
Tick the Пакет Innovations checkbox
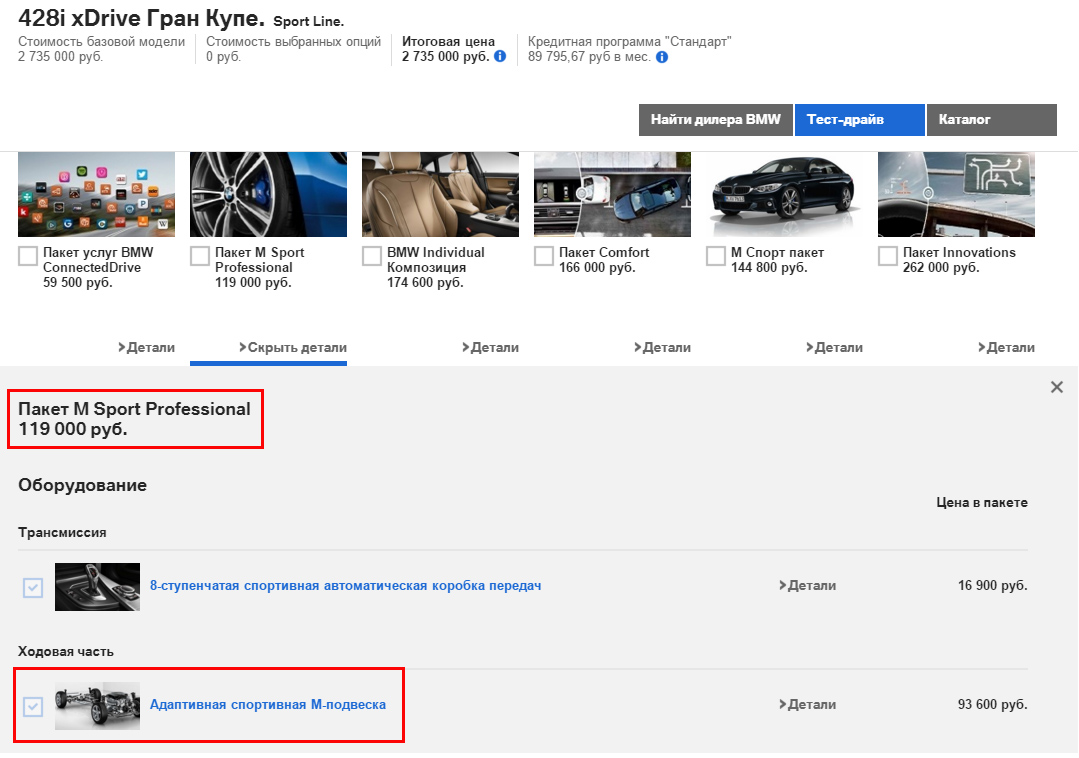click(888, 256)
